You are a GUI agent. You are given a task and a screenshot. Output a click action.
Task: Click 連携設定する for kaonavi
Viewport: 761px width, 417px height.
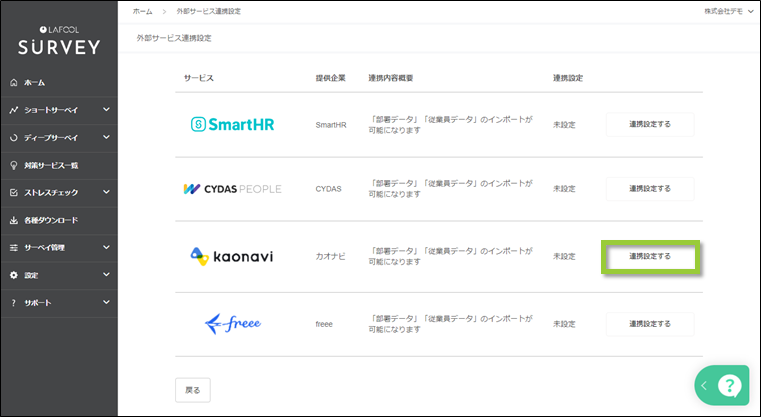[x=649, y=257]
